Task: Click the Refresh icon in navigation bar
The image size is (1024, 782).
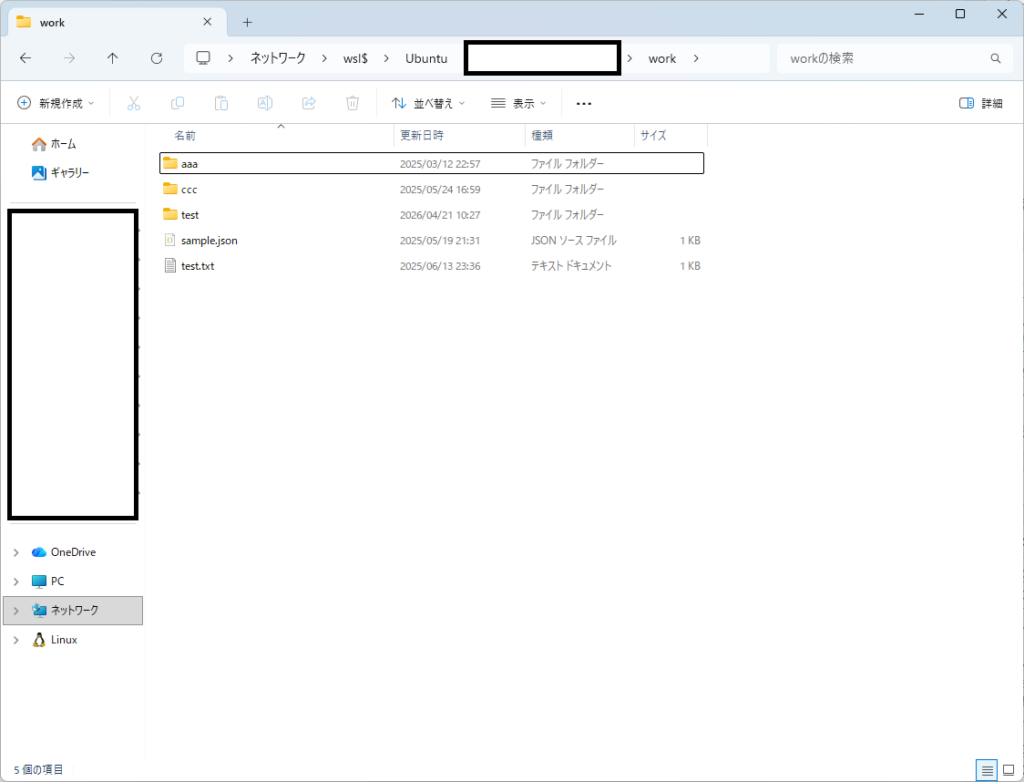Action: coord(156,58)
